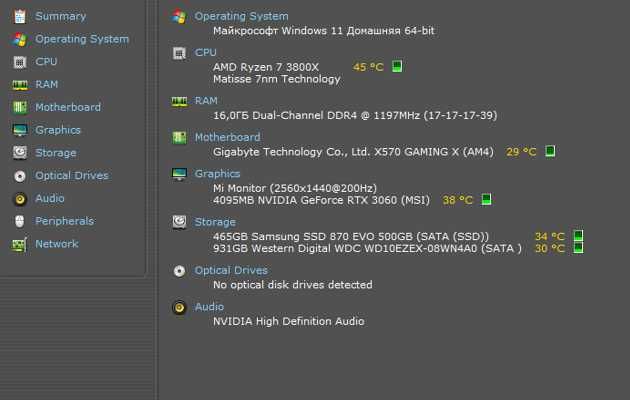The width and height of the screenshot is (630, 400).
Task: Click the Storage heading in the summary pane
Action: [215, 222]
